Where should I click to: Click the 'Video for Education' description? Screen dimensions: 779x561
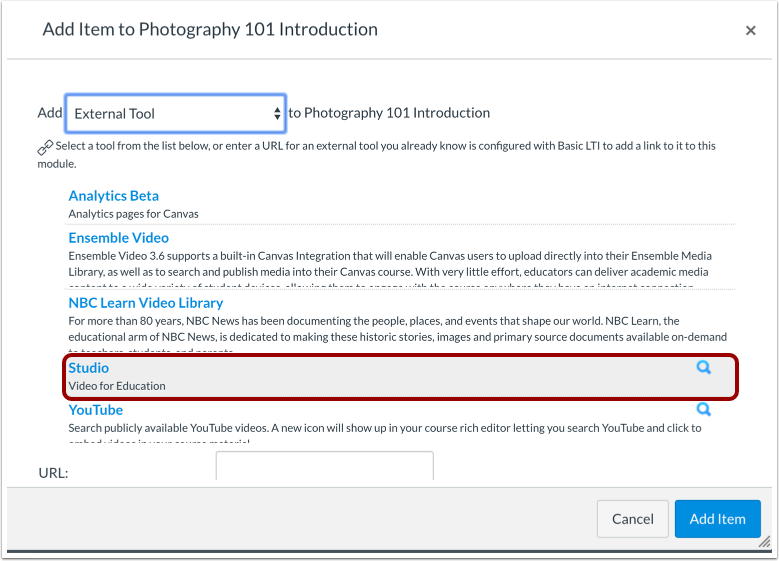[x=117, y=386]
